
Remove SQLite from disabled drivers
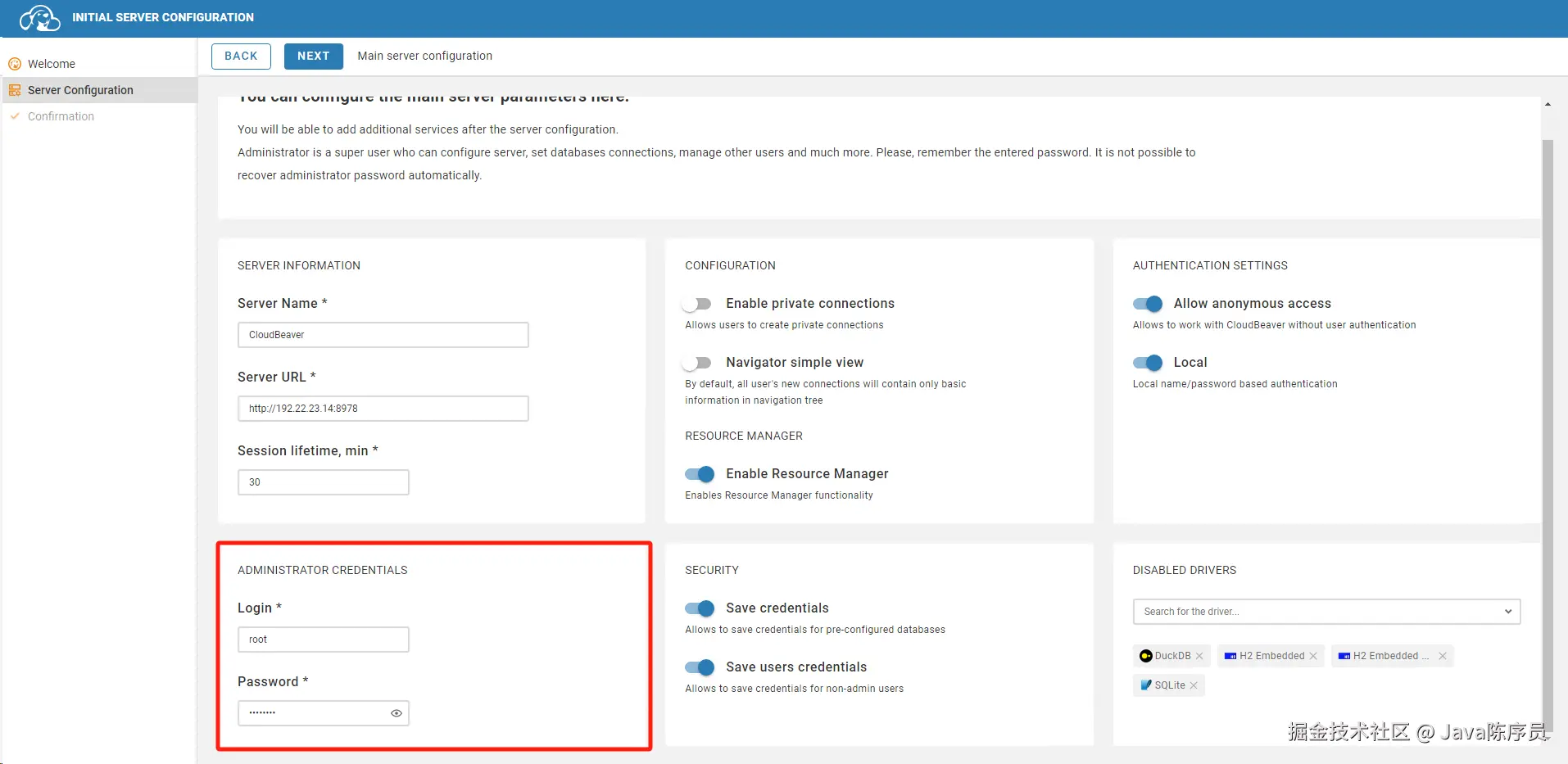coord(1194,685)
